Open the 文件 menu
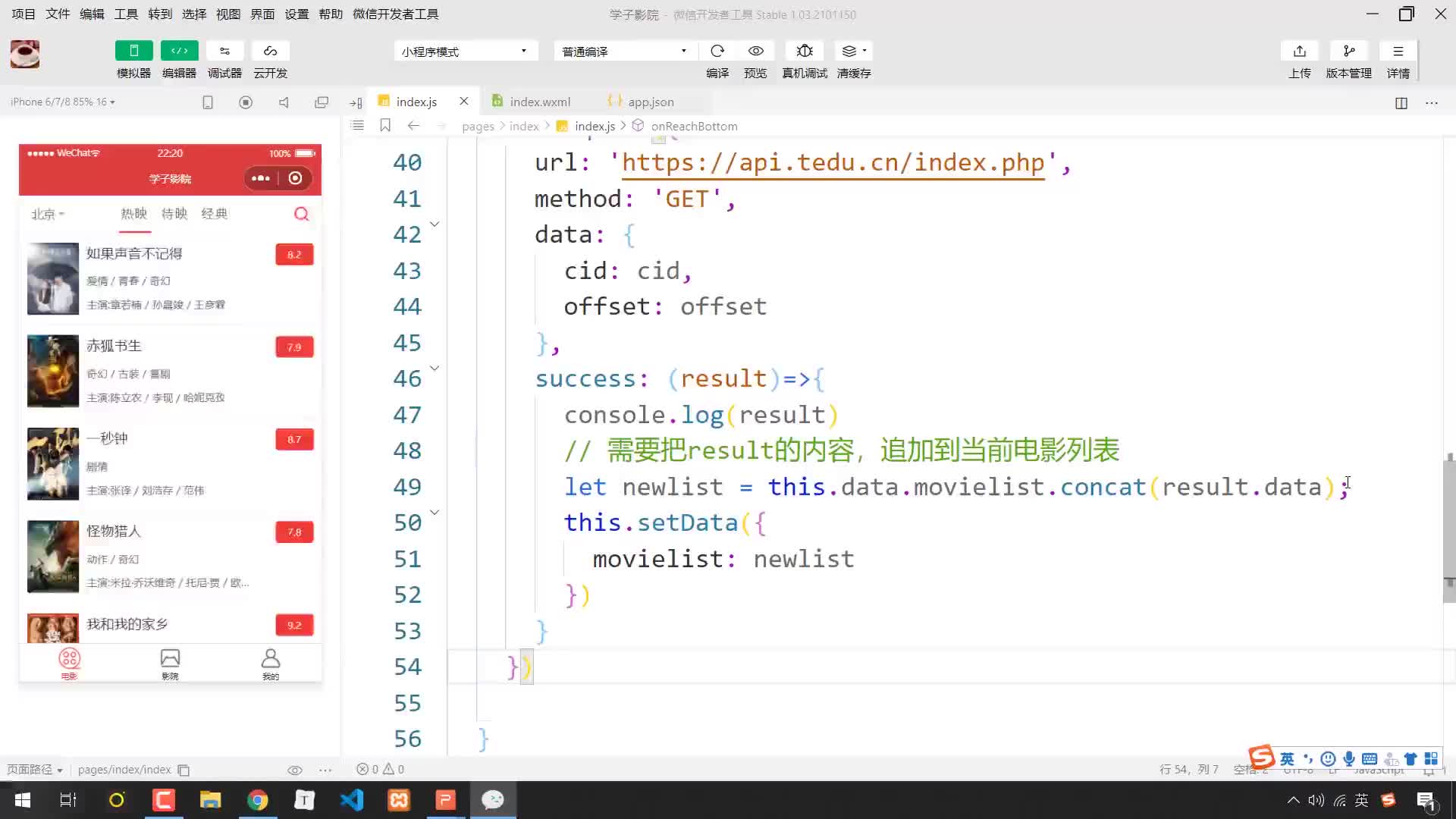The height and width of the screenshot is (819, 1456). pyautogui.click(x=58, y=14)
